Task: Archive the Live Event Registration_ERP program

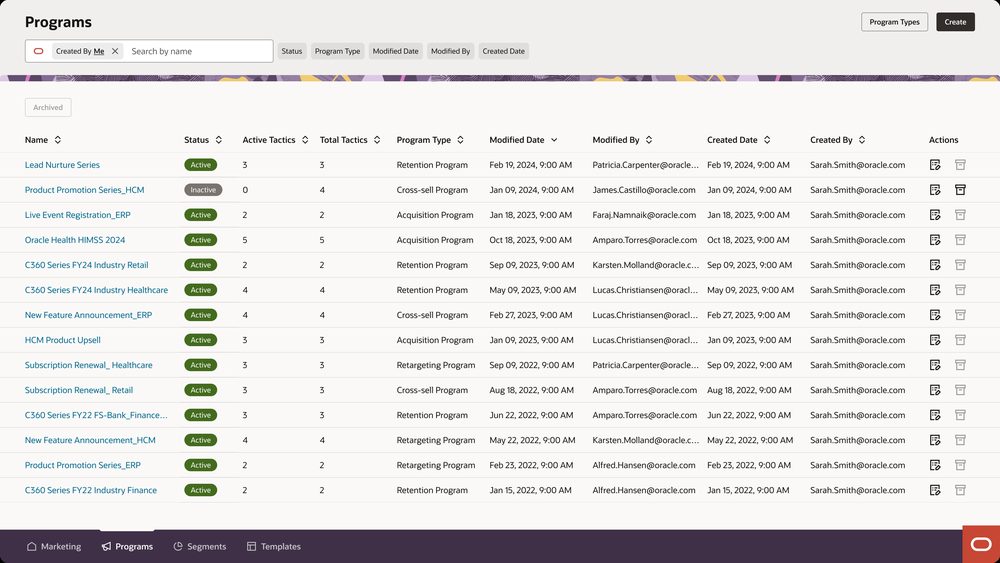Action: pyautogui.click(x=960, y=215)
